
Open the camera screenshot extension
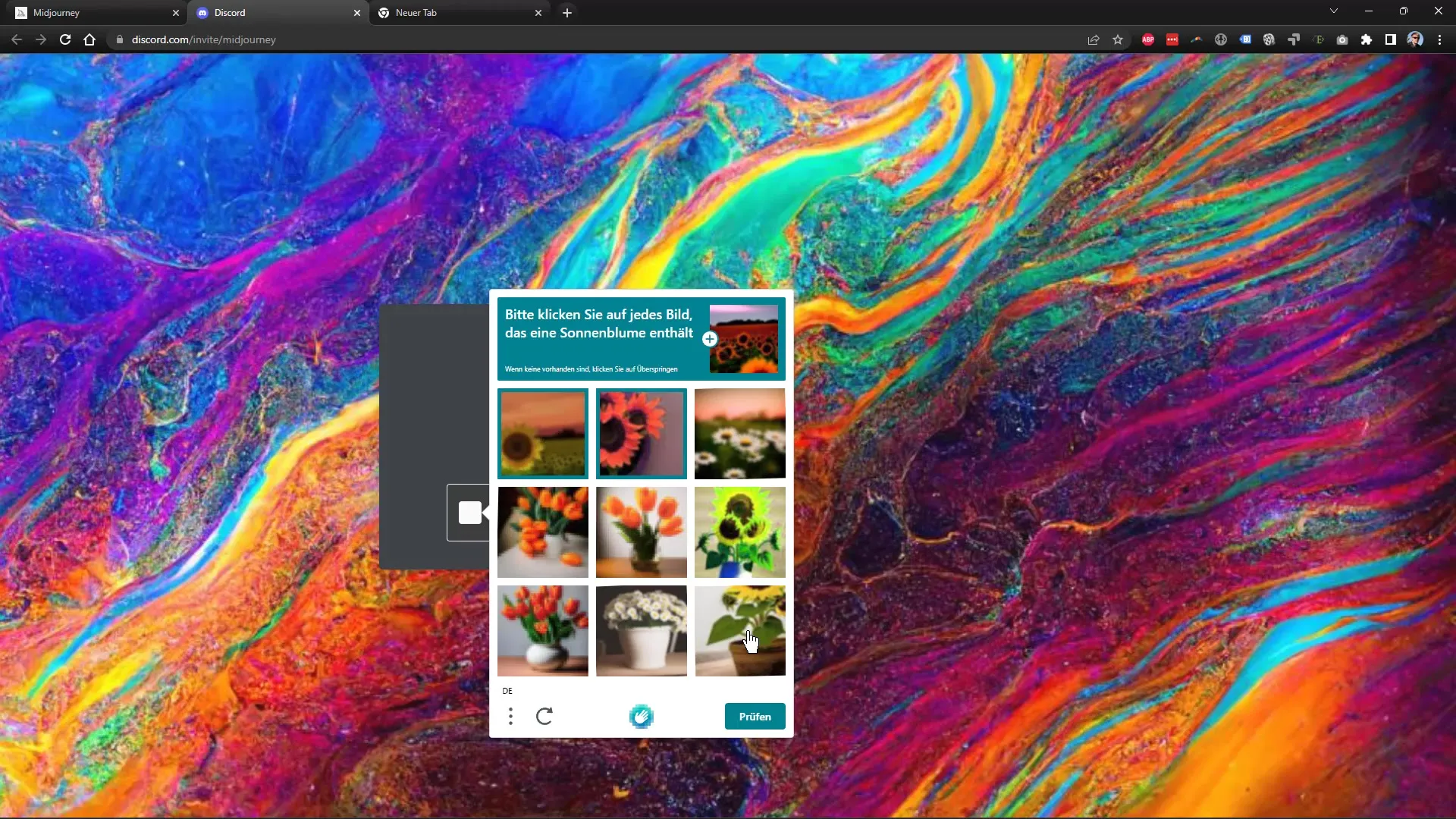click(1342, 39)
